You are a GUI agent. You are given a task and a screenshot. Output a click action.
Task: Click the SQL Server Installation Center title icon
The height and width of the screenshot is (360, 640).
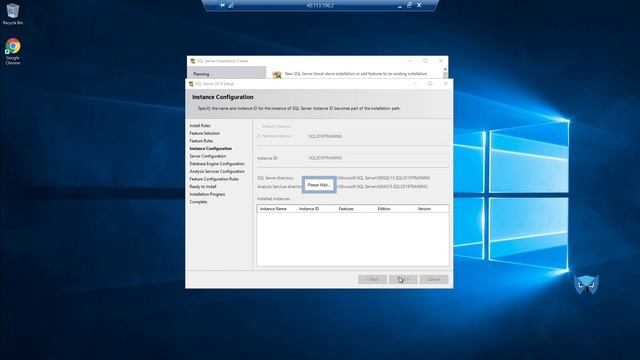pos(192,61)
